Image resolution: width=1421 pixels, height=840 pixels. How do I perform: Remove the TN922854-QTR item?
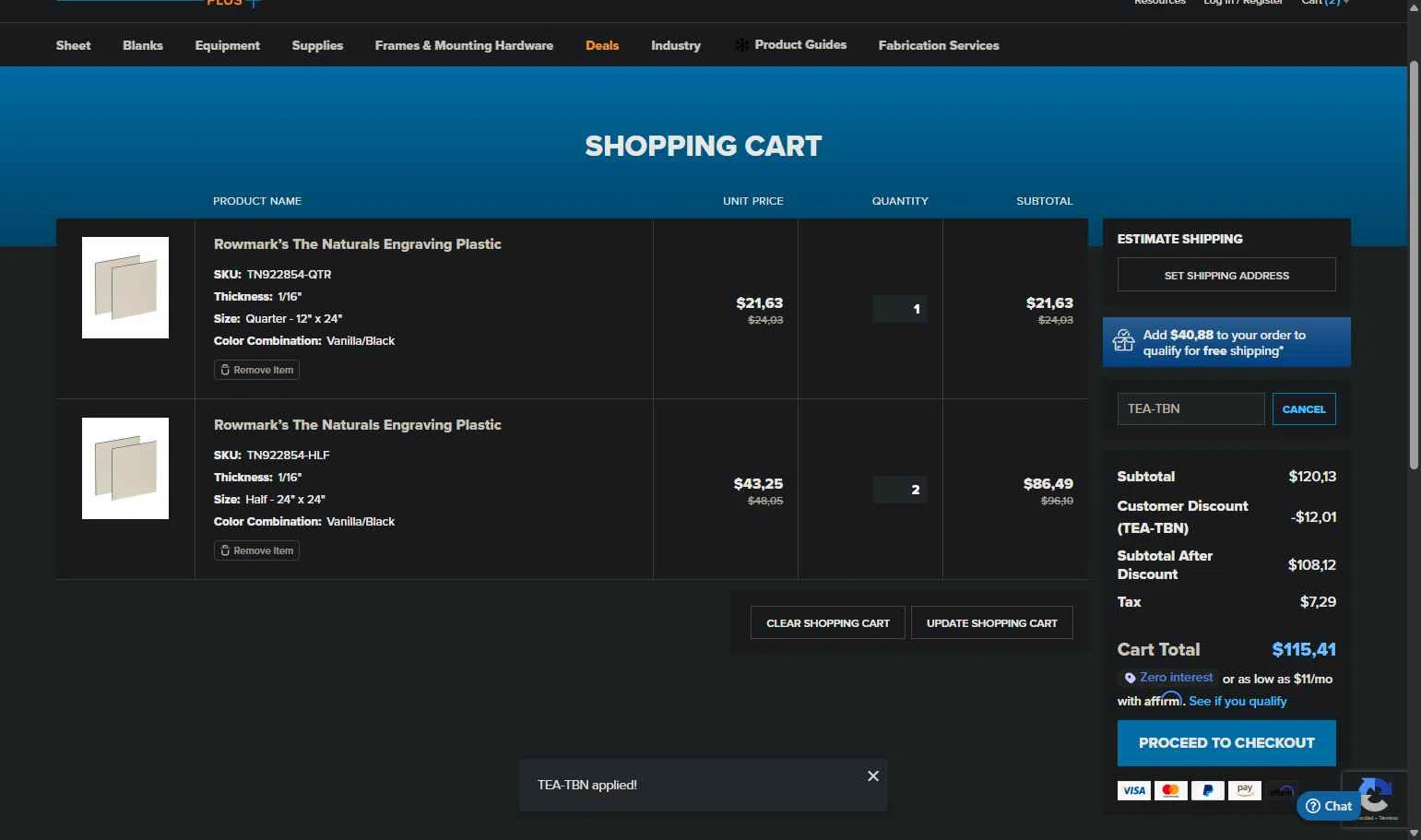coord(256,370)
